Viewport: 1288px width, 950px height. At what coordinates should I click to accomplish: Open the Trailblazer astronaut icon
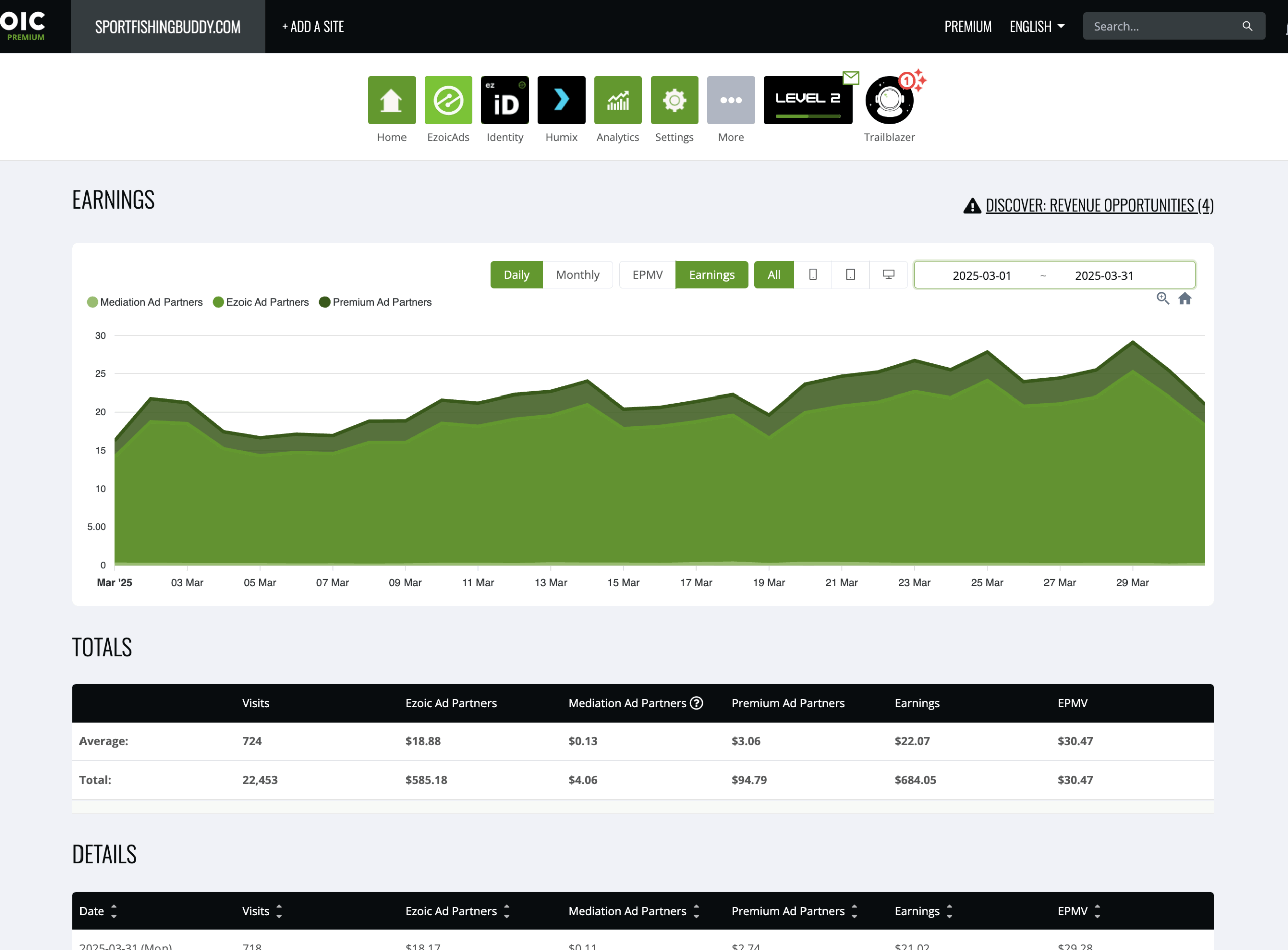click(889, 100)
